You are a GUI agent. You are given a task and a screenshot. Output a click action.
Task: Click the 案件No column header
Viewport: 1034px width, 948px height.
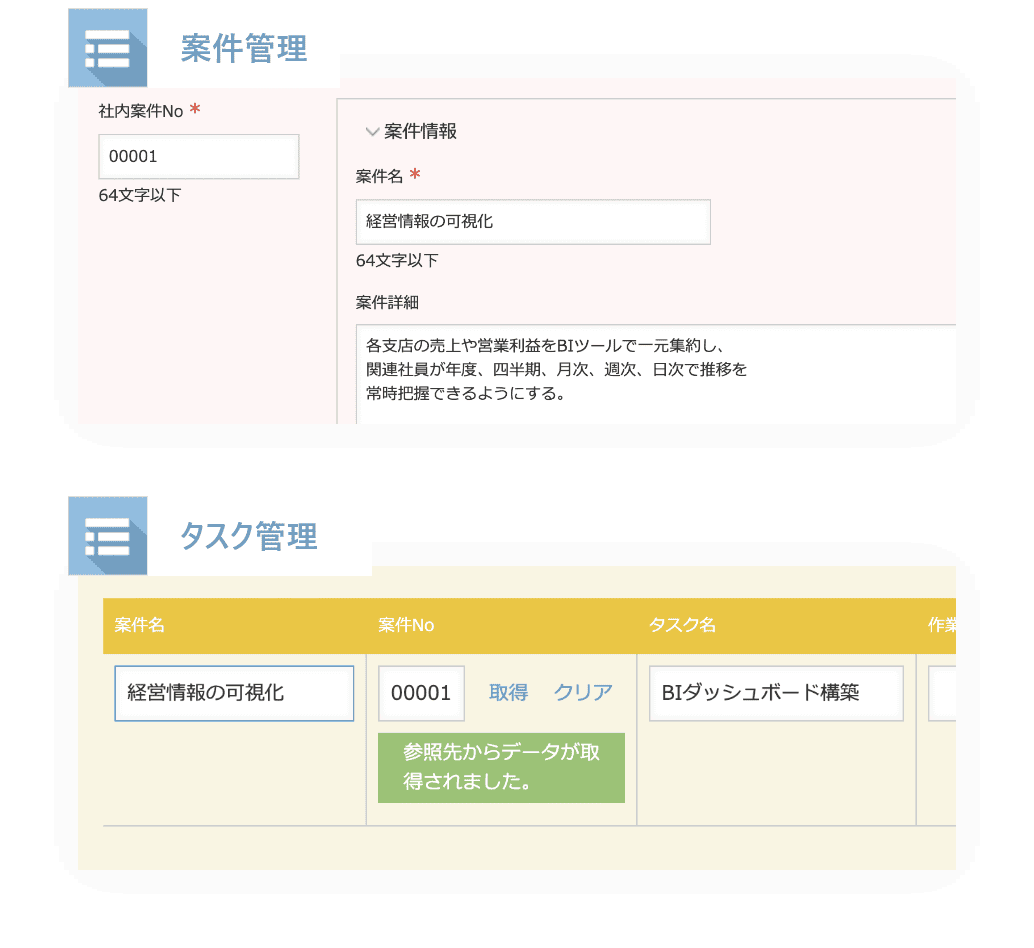(406, 626)
